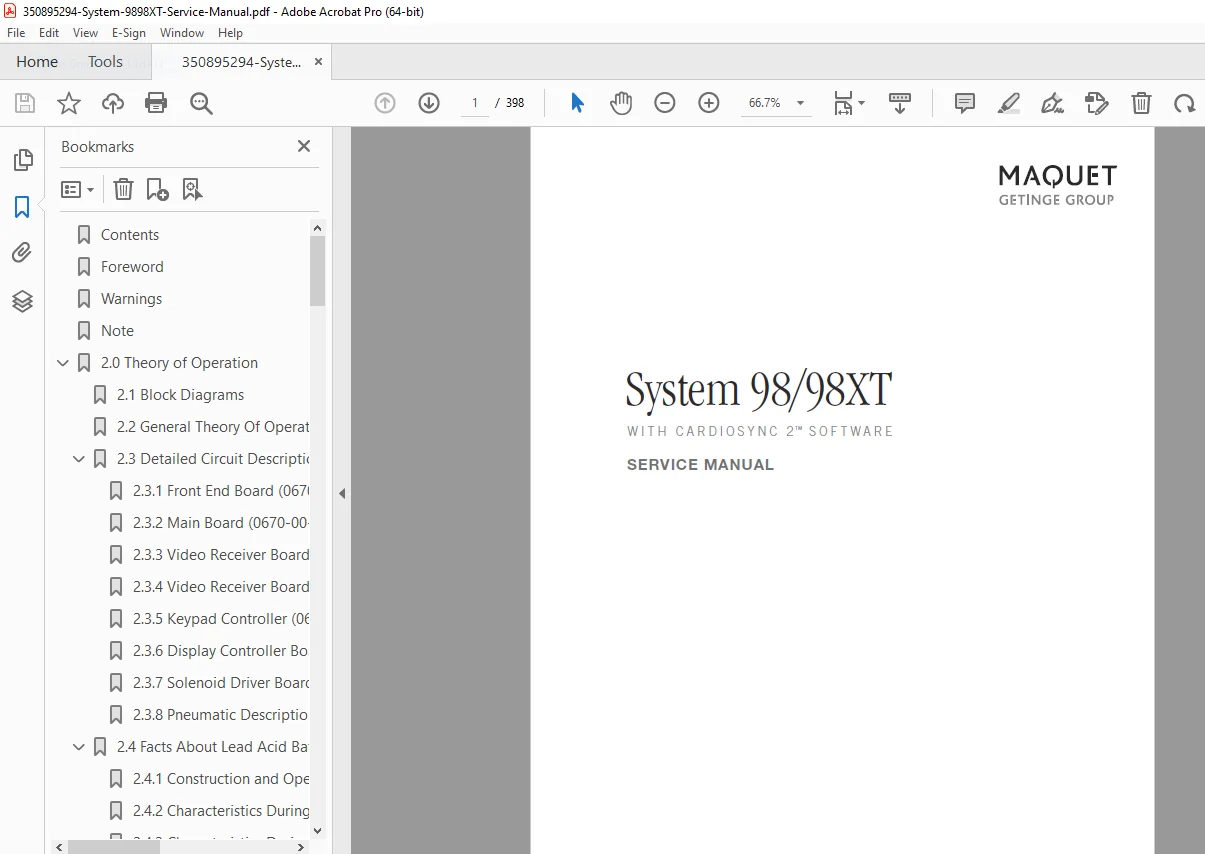Switch to scrolling read mode icon
This screenshot has height=854, width=1205.
pyautogui.click(x=900, y=103)
